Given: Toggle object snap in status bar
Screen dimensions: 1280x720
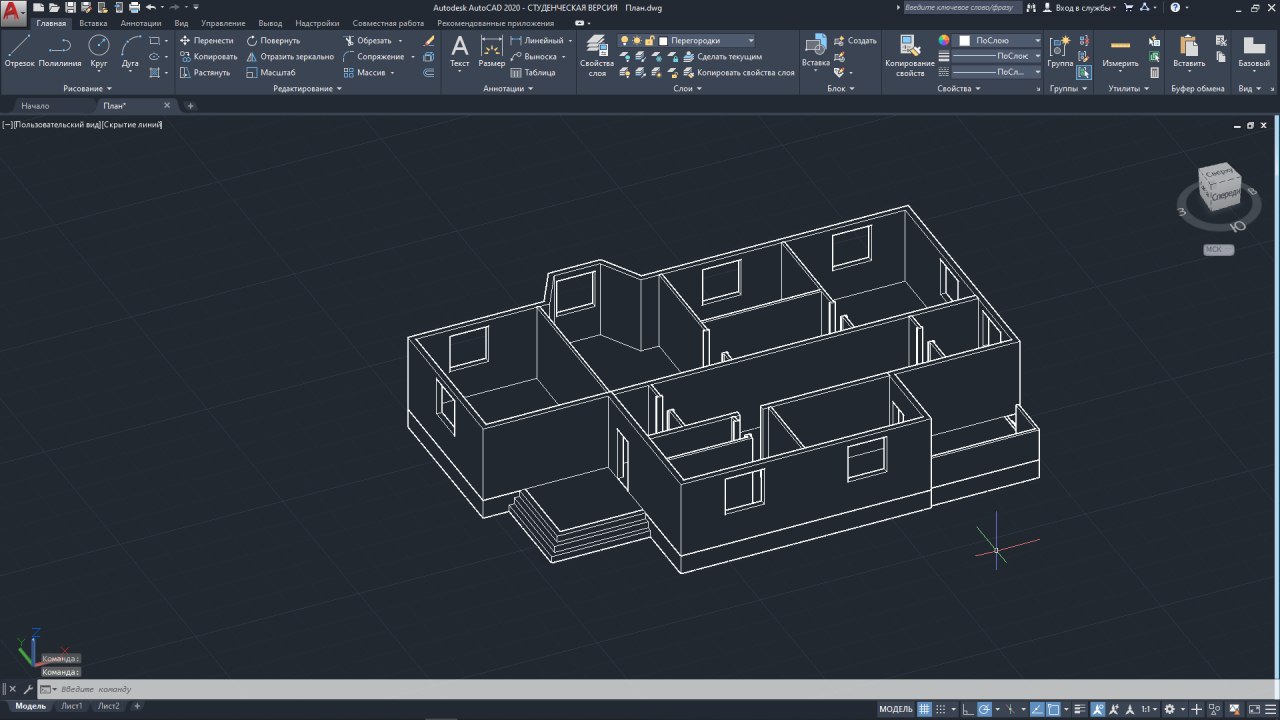Looking at the screenshot, I should click(1053, 709).
